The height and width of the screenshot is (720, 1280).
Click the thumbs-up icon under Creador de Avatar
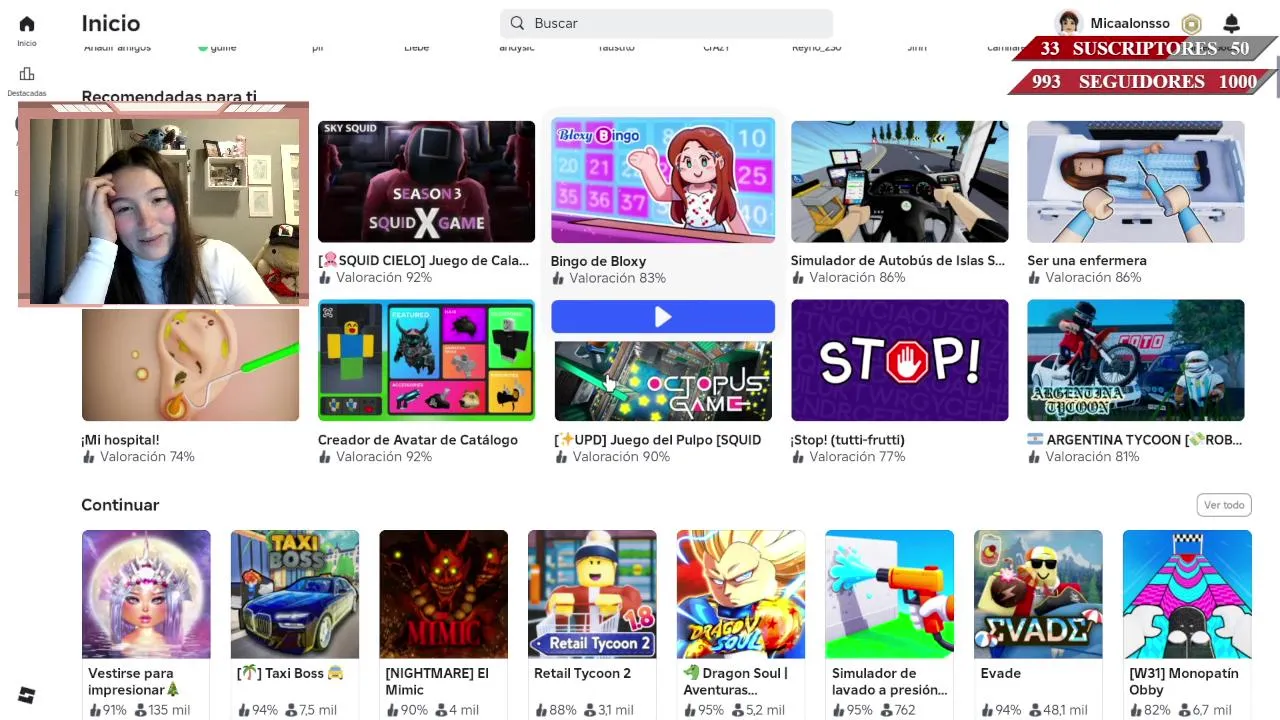click(x=325, y=456)
